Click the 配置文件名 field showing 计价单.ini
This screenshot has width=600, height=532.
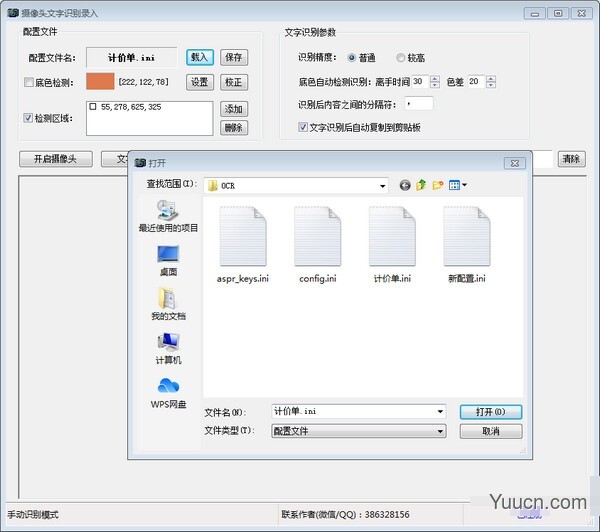(x=132, y=58)
